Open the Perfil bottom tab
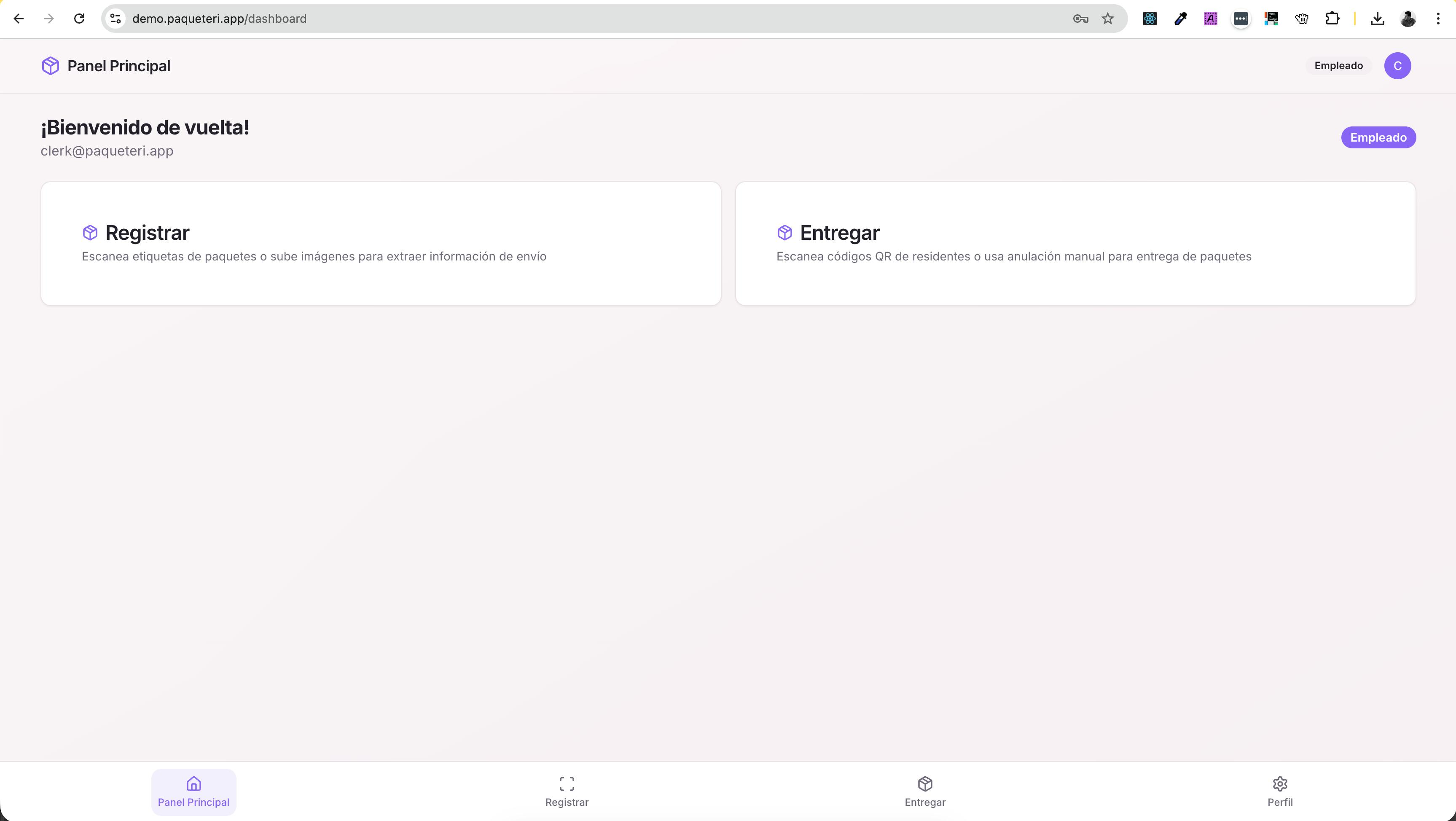The image size is (1456, 821). 1280,791
